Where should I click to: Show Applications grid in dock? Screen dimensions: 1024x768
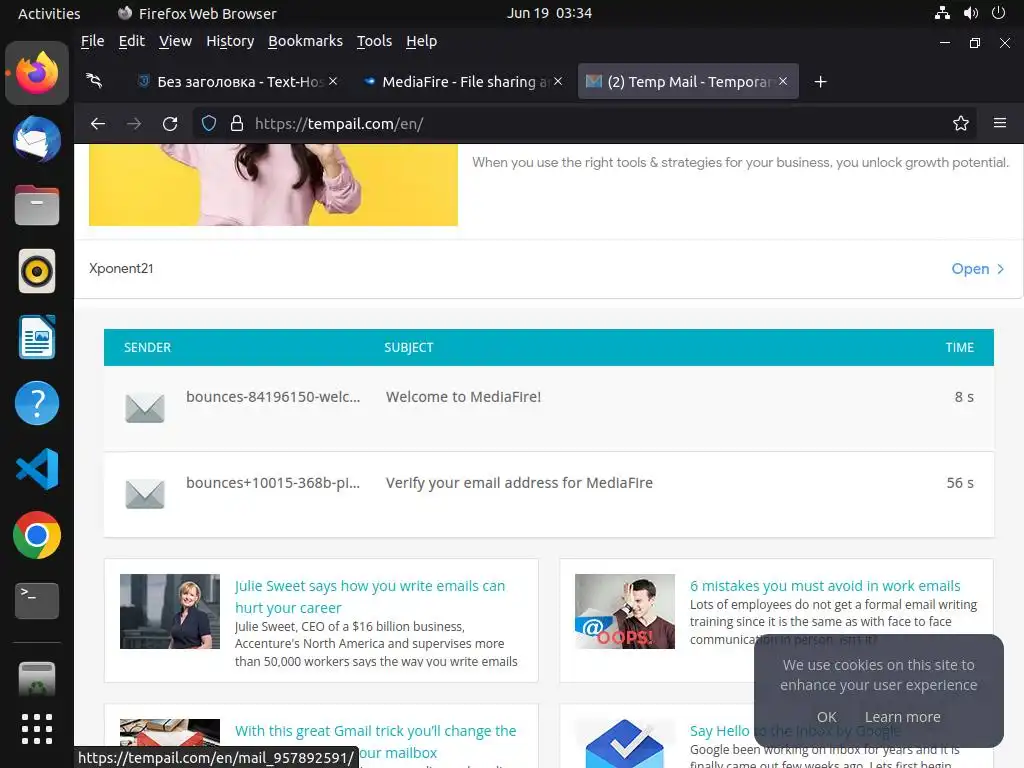pyautogui.click(x=37, y=729)
